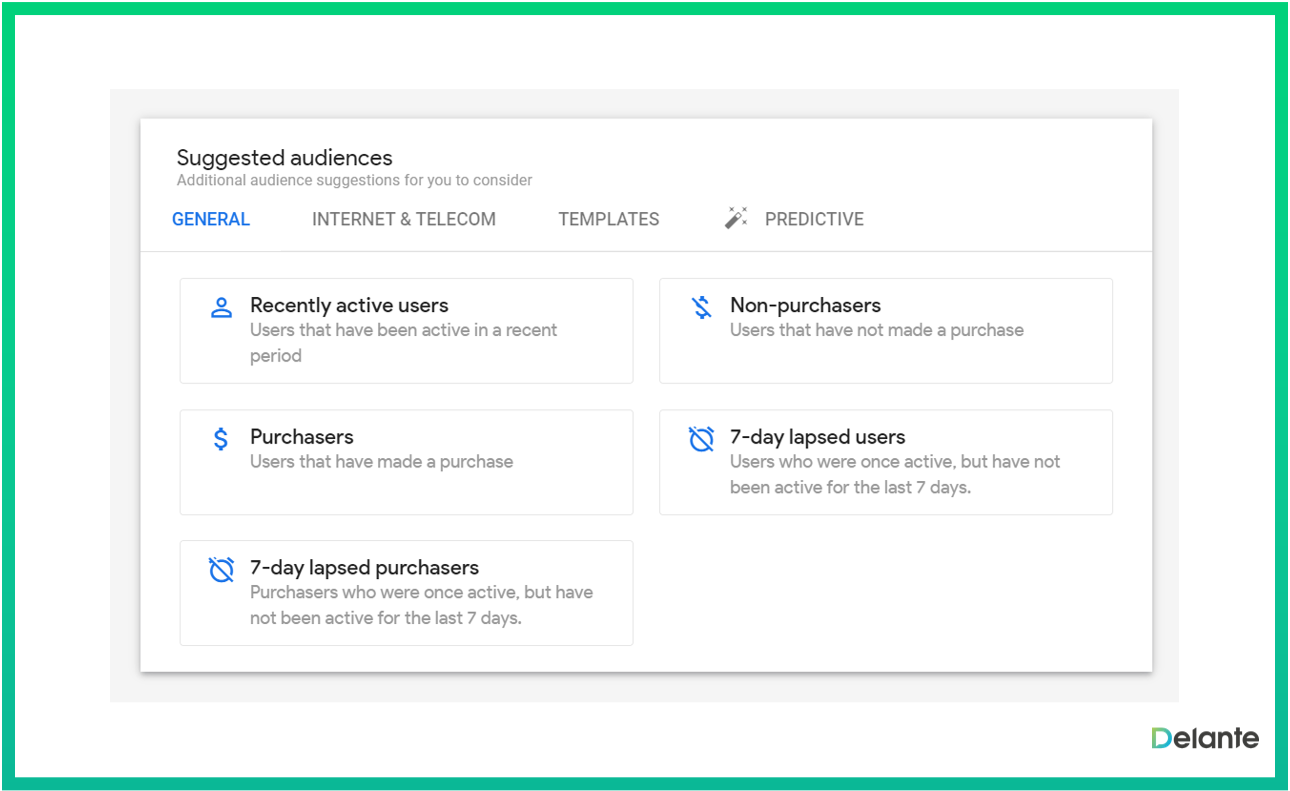Go to the Predictive tab label
The width and height of the screenshot is (1290, 791).
(x=814, y=219)
